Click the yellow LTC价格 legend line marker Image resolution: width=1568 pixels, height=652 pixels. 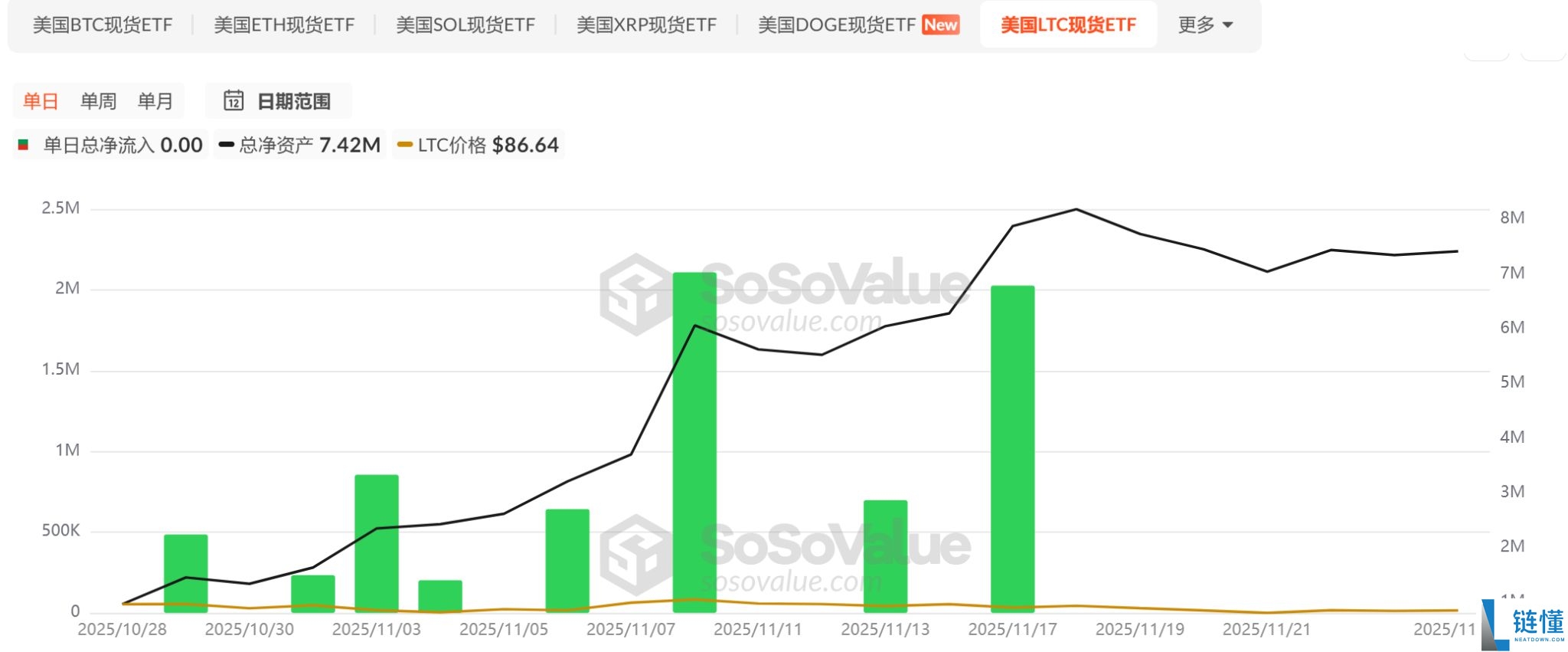pos(403,144)
